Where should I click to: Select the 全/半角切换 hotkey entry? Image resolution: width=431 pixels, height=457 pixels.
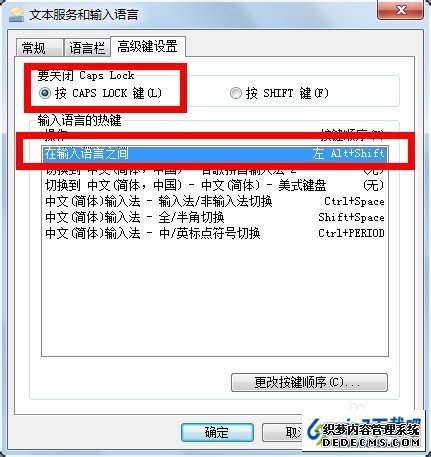[x=215, y=217]
